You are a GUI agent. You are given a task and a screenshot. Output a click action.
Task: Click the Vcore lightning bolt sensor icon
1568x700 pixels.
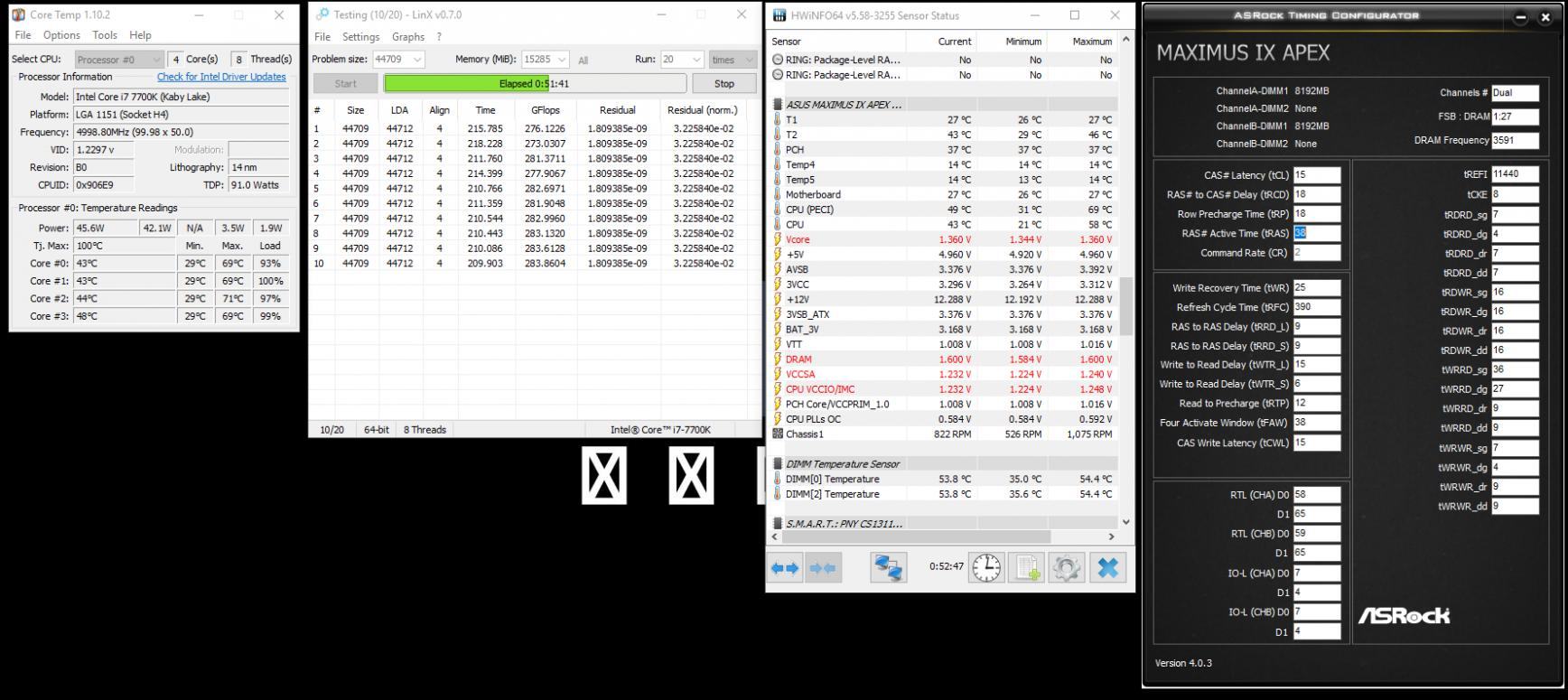coord(778,239)
